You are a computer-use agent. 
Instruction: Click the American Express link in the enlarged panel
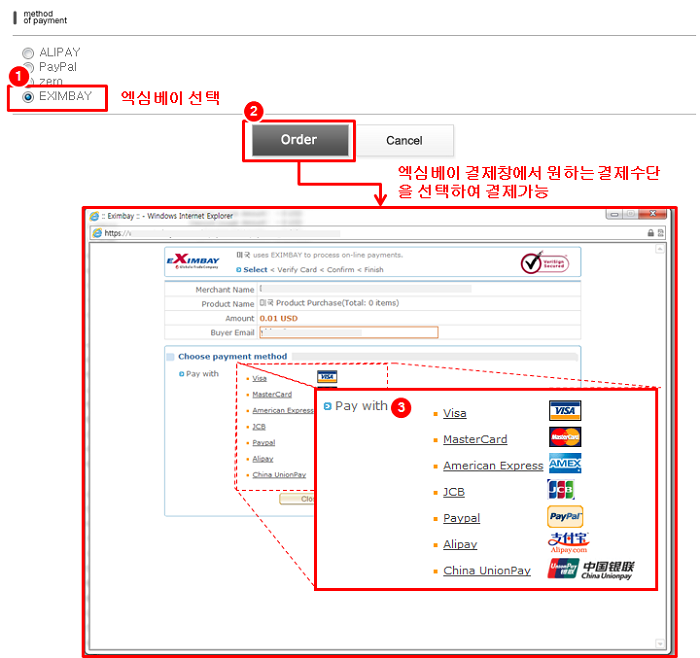click(x=493, y=466)
